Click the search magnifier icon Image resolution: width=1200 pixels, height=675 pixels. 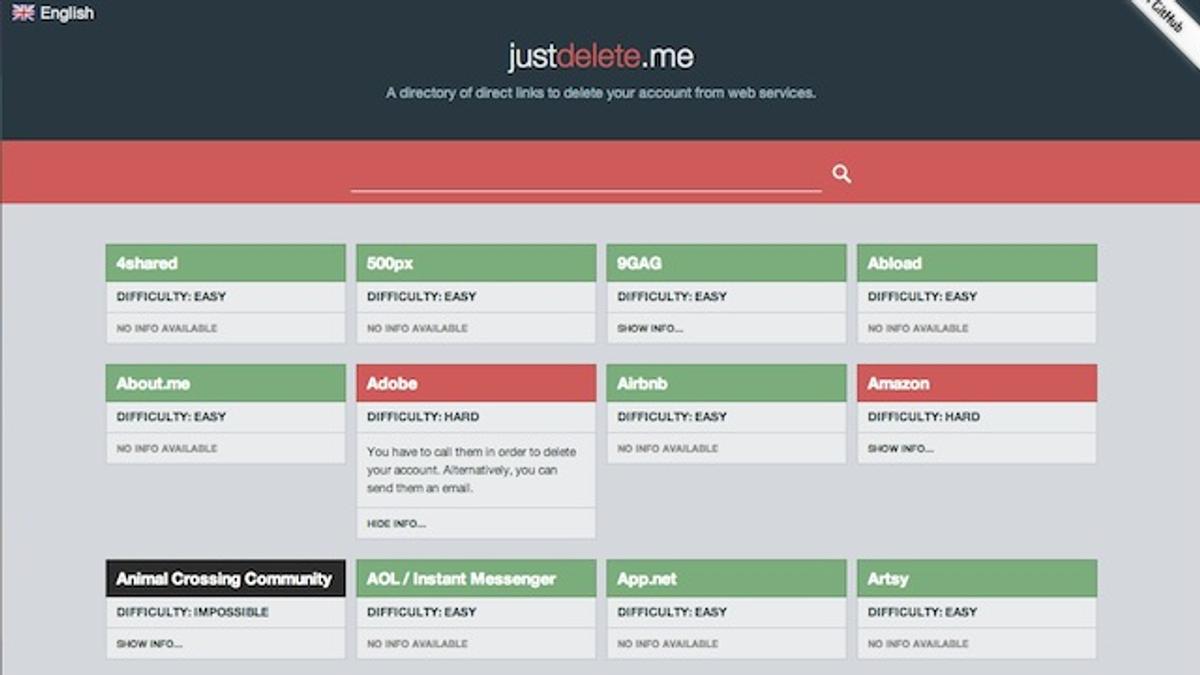point(842,174)
